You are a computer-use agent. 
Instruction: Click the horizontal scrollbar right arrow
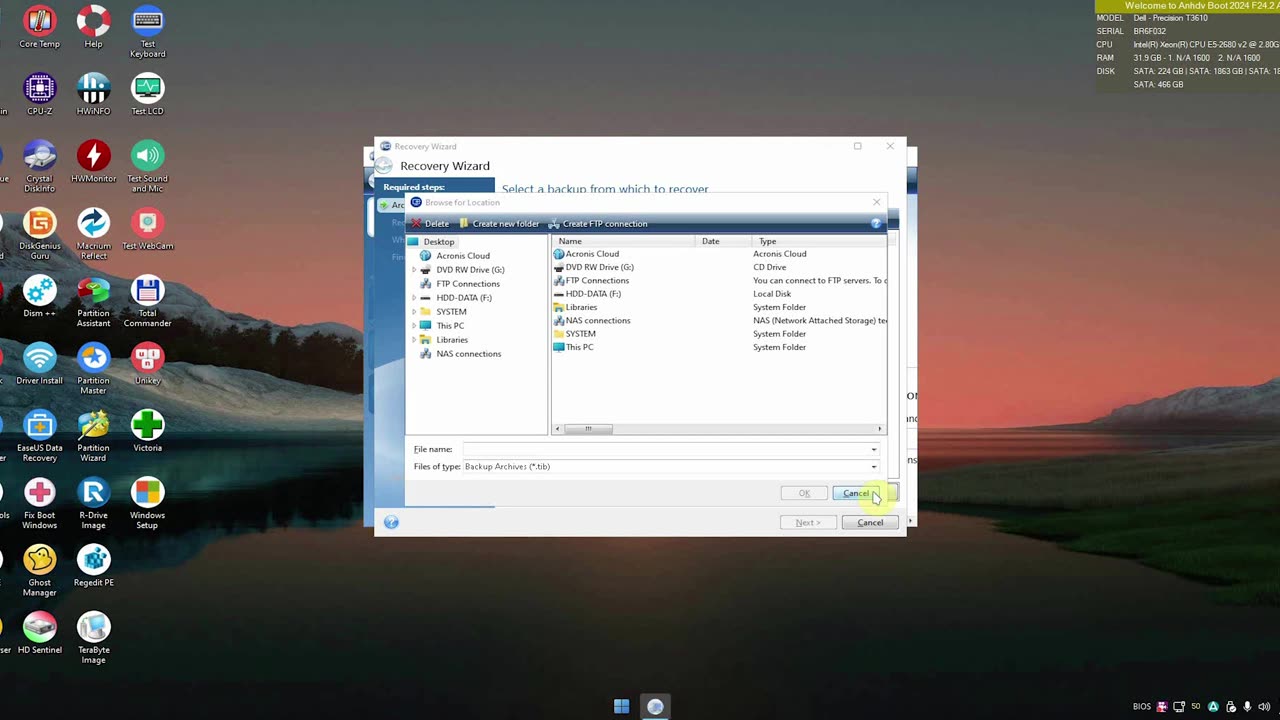click(879, 429)
